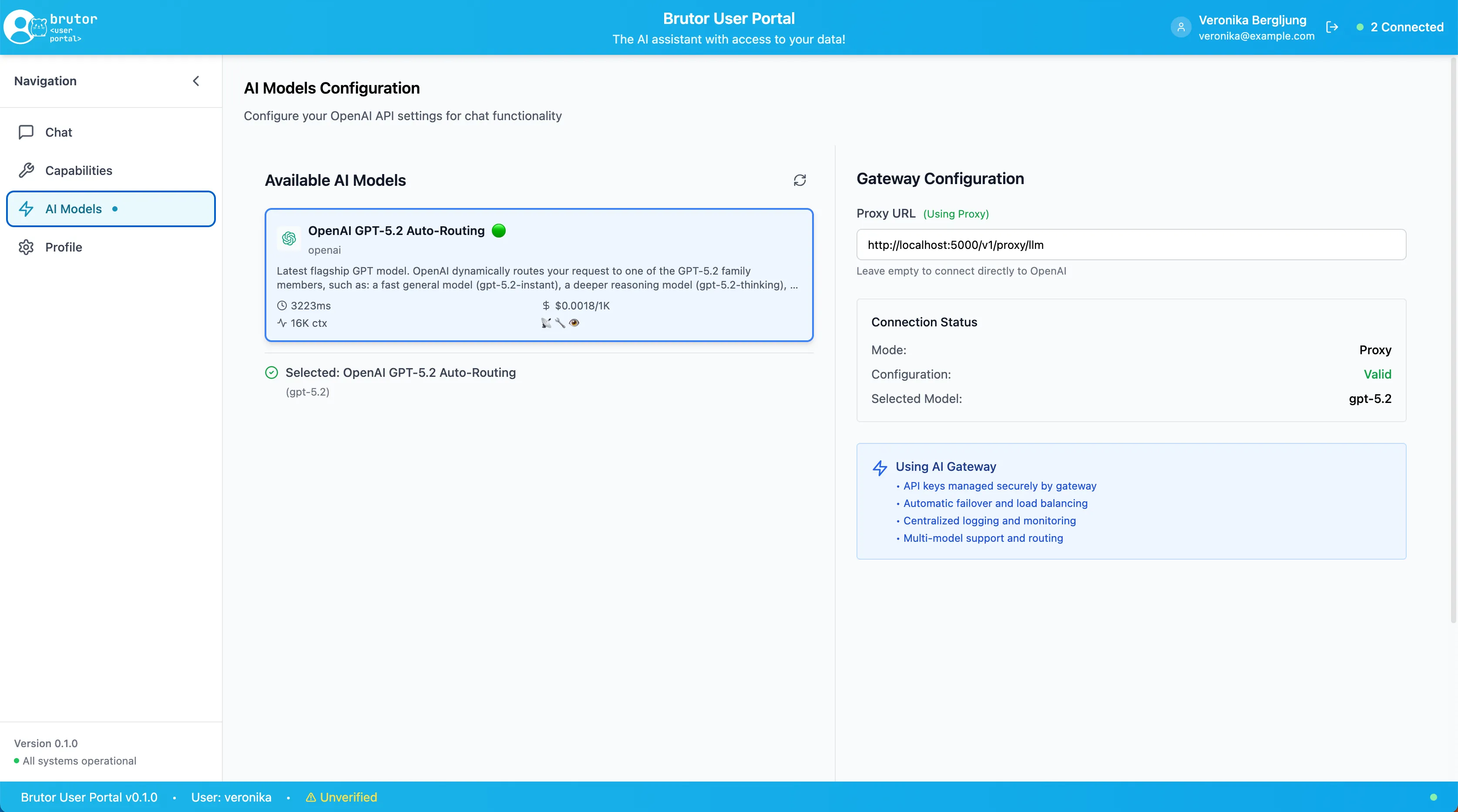
Task: Click the gpt-5.2 selected model value
Action: (x=1370, y=398)
